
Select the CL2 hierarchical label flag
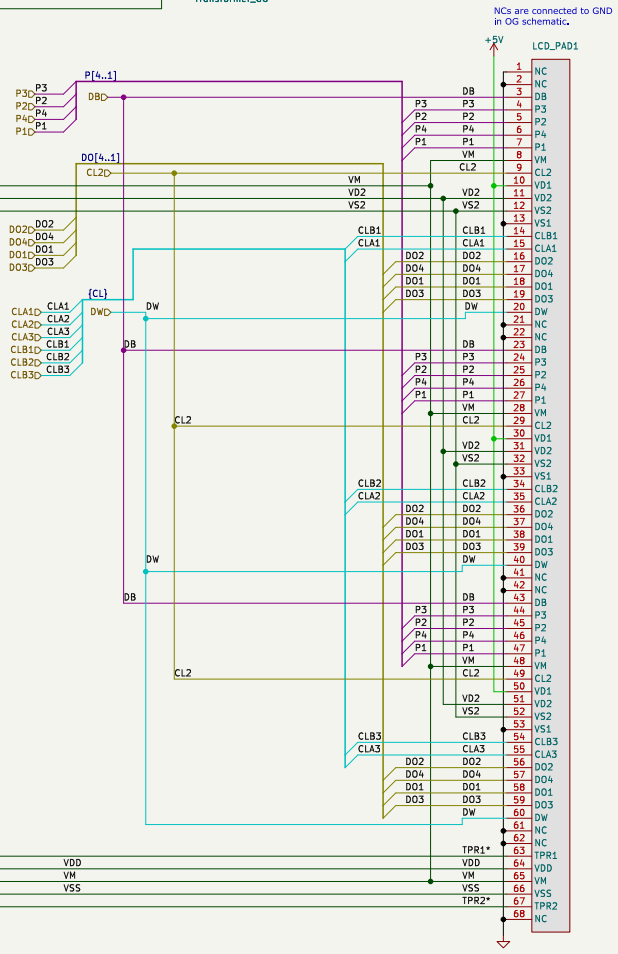pos(97,173)
